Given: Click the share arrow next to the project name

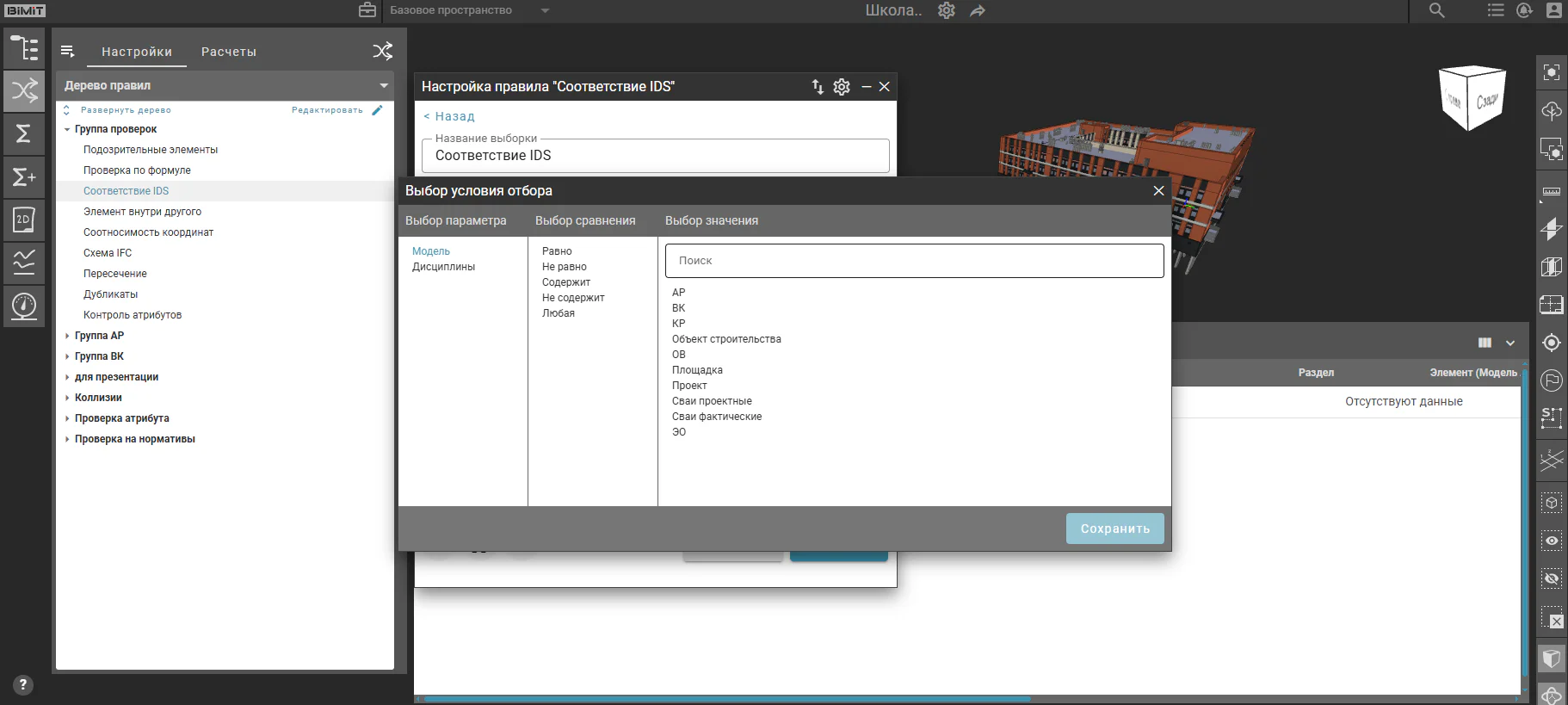Looking at the screenshot, I should tap(978, 11).
